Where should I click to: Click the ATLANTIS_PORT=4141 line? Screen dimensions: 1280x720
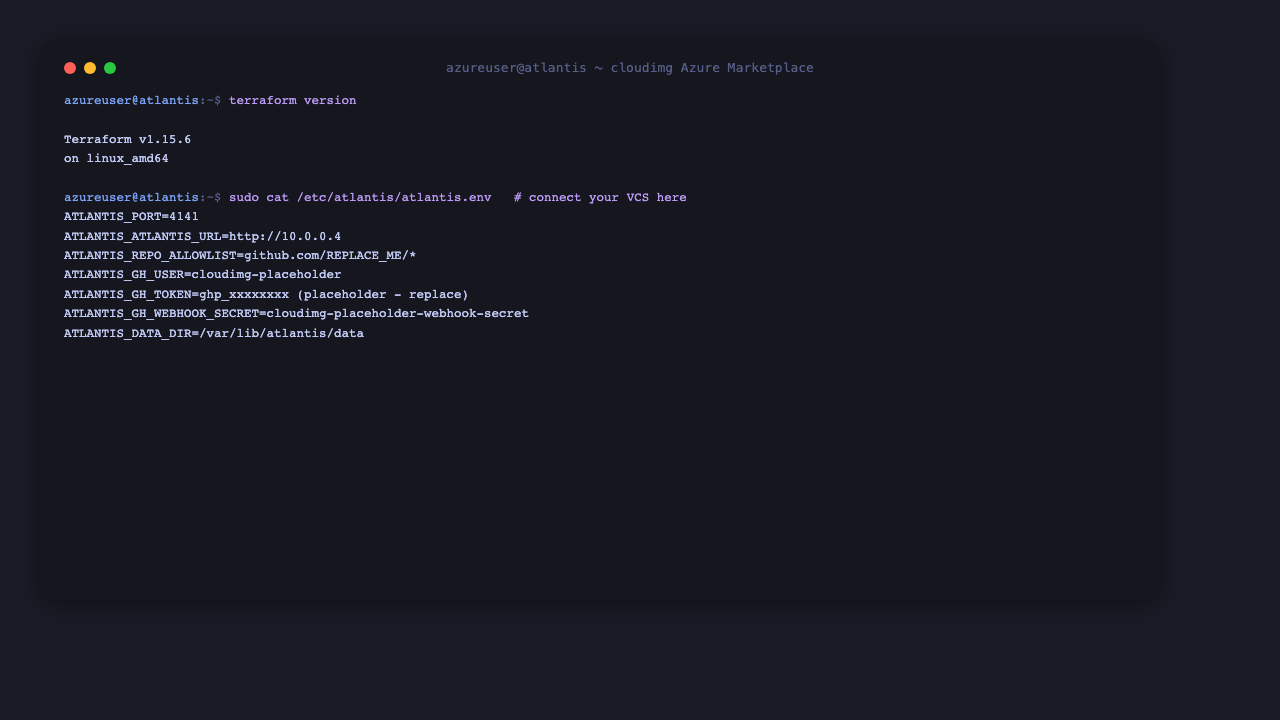click(131, 217)
